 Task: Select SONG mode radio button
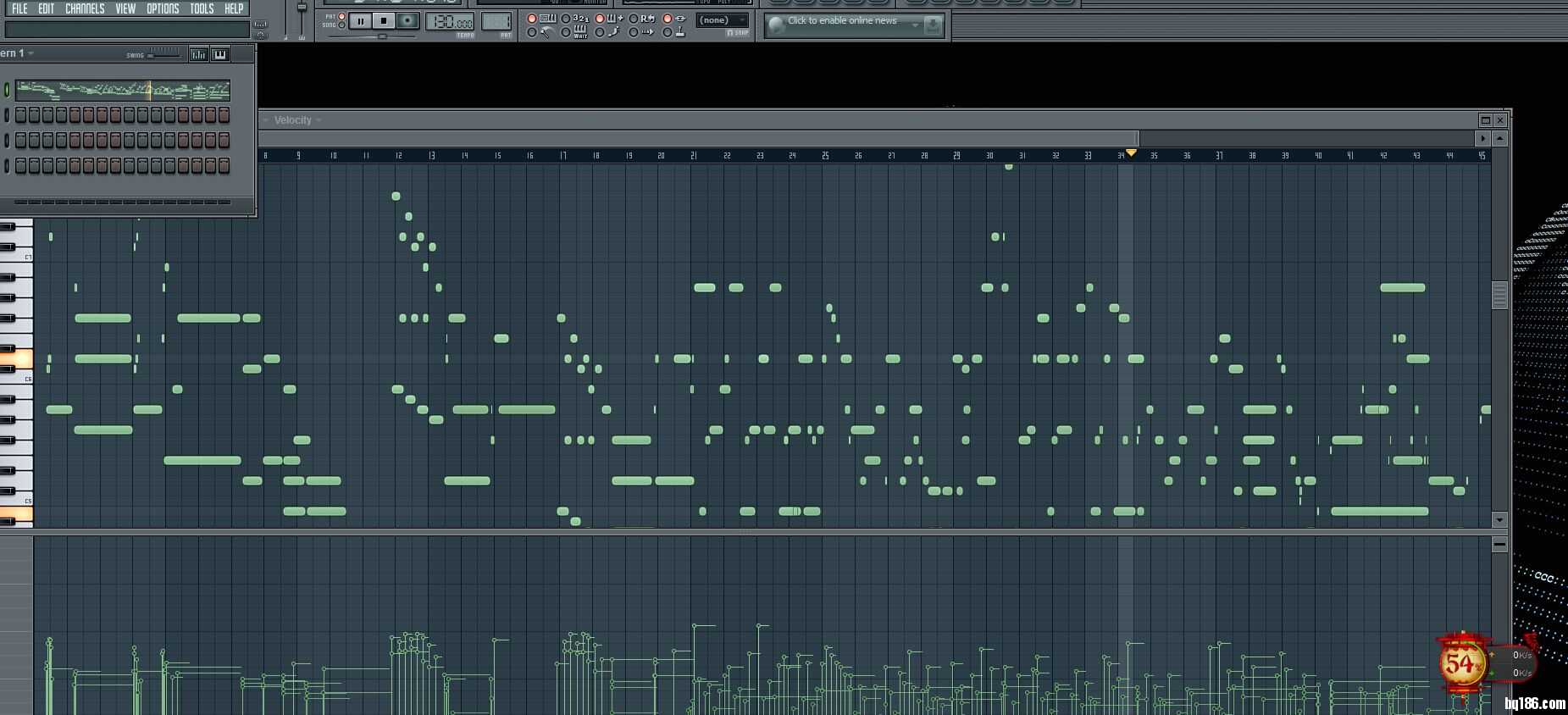pyautogui.click(x=342, y=25)
